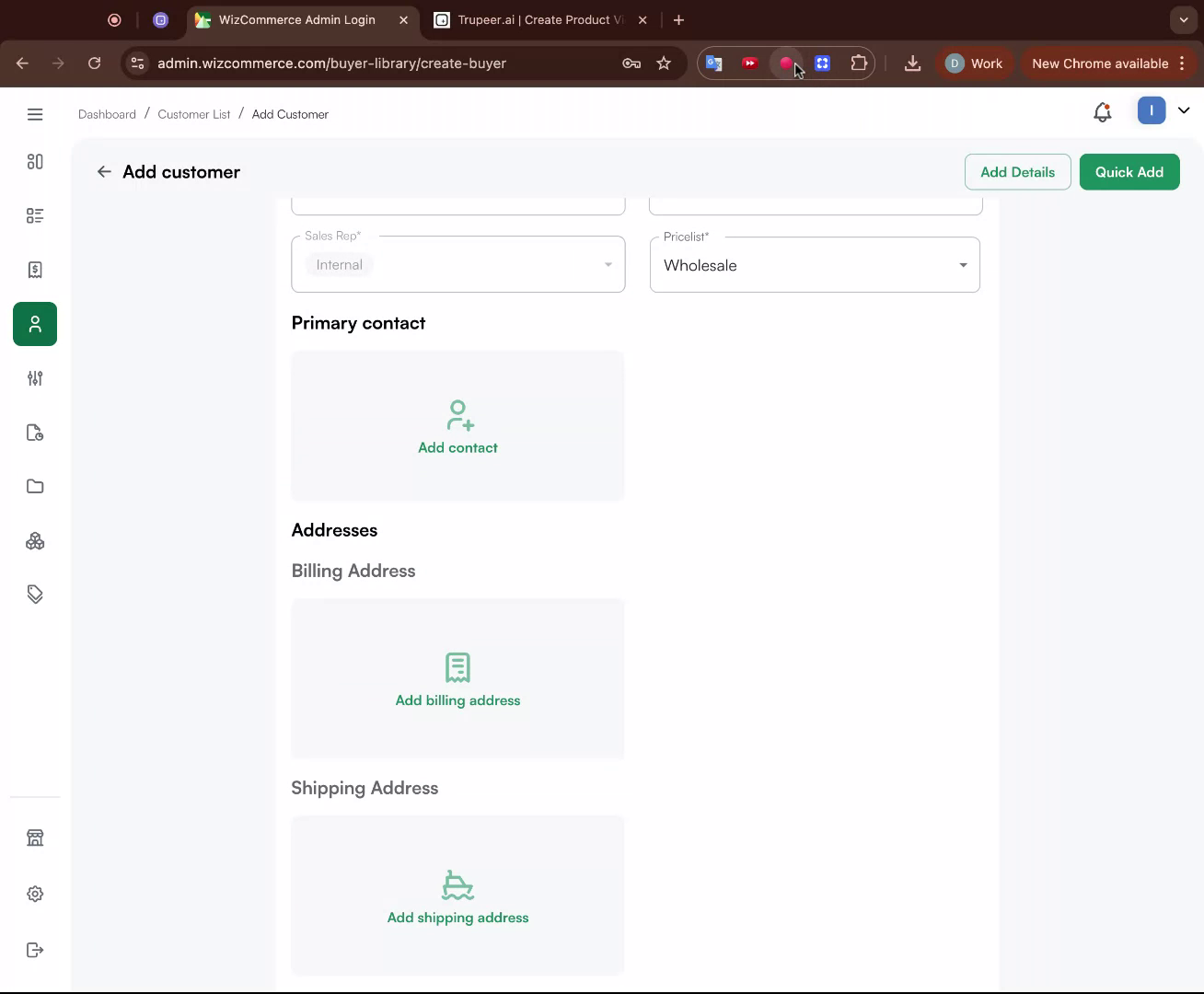This screenshot has width=1204, height=994.
Task: Close the Trupeer.ai tab
Action: pyautogui.click(x=643, y=19)
